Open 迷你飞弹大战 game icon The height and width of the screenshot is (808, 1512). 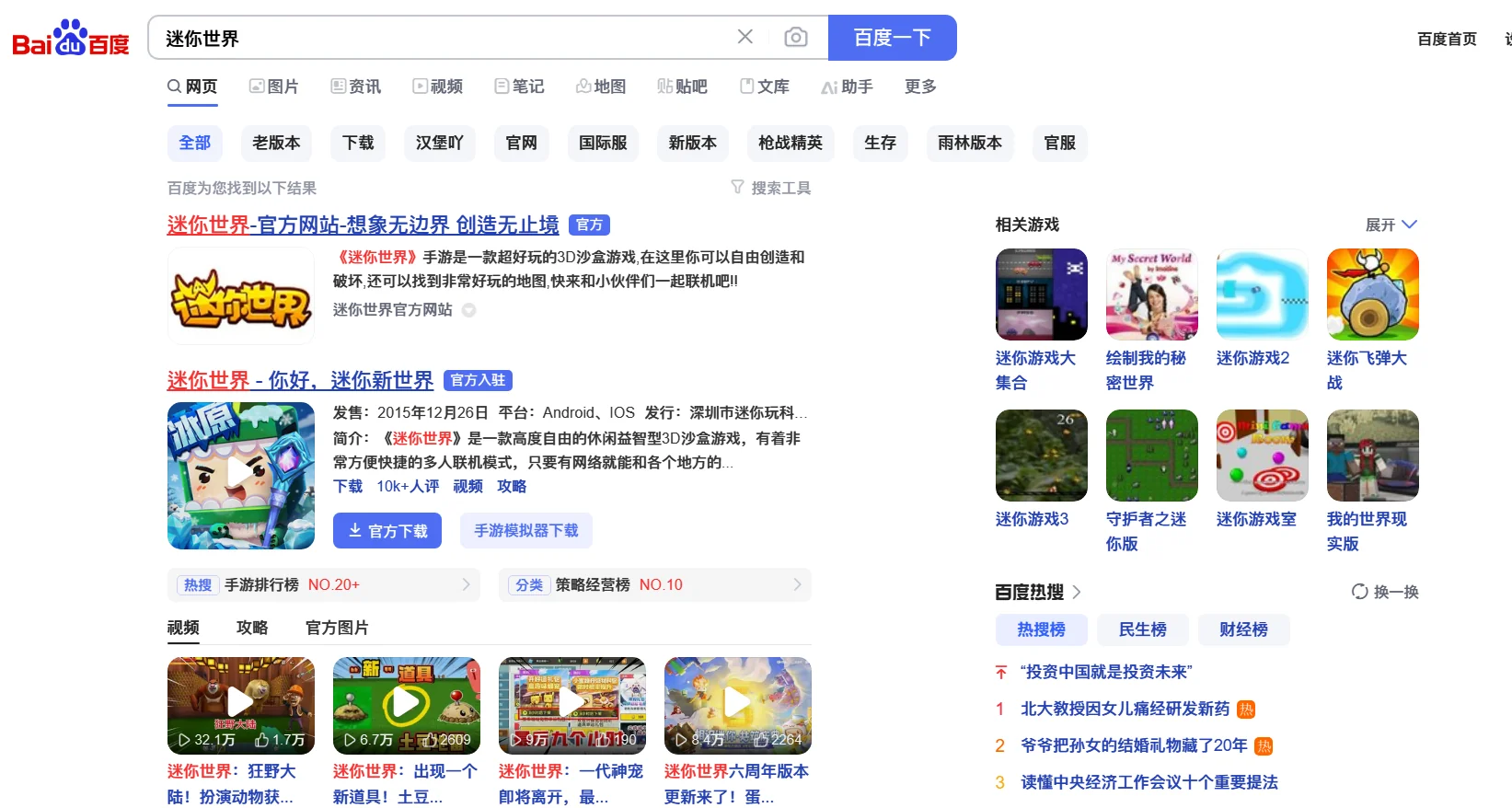[x=1373, y=294]
